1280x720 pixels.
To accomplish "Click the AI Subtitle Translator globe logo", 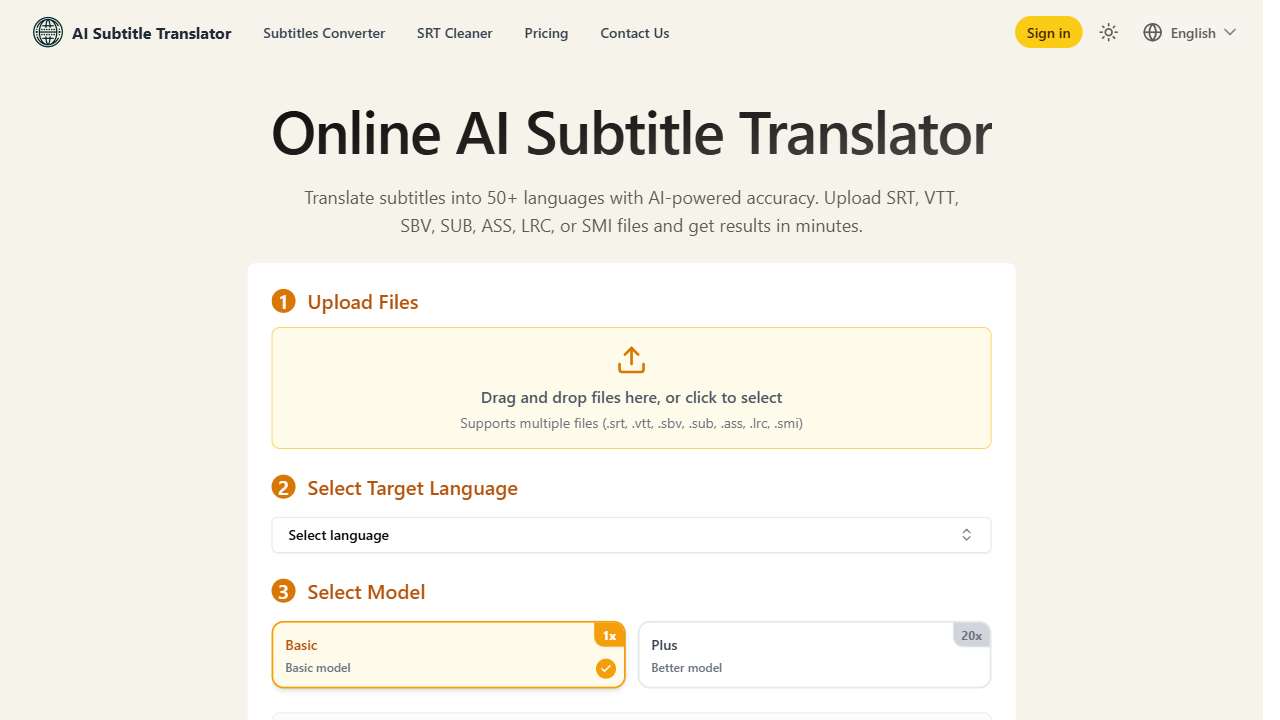I will 47,32.
